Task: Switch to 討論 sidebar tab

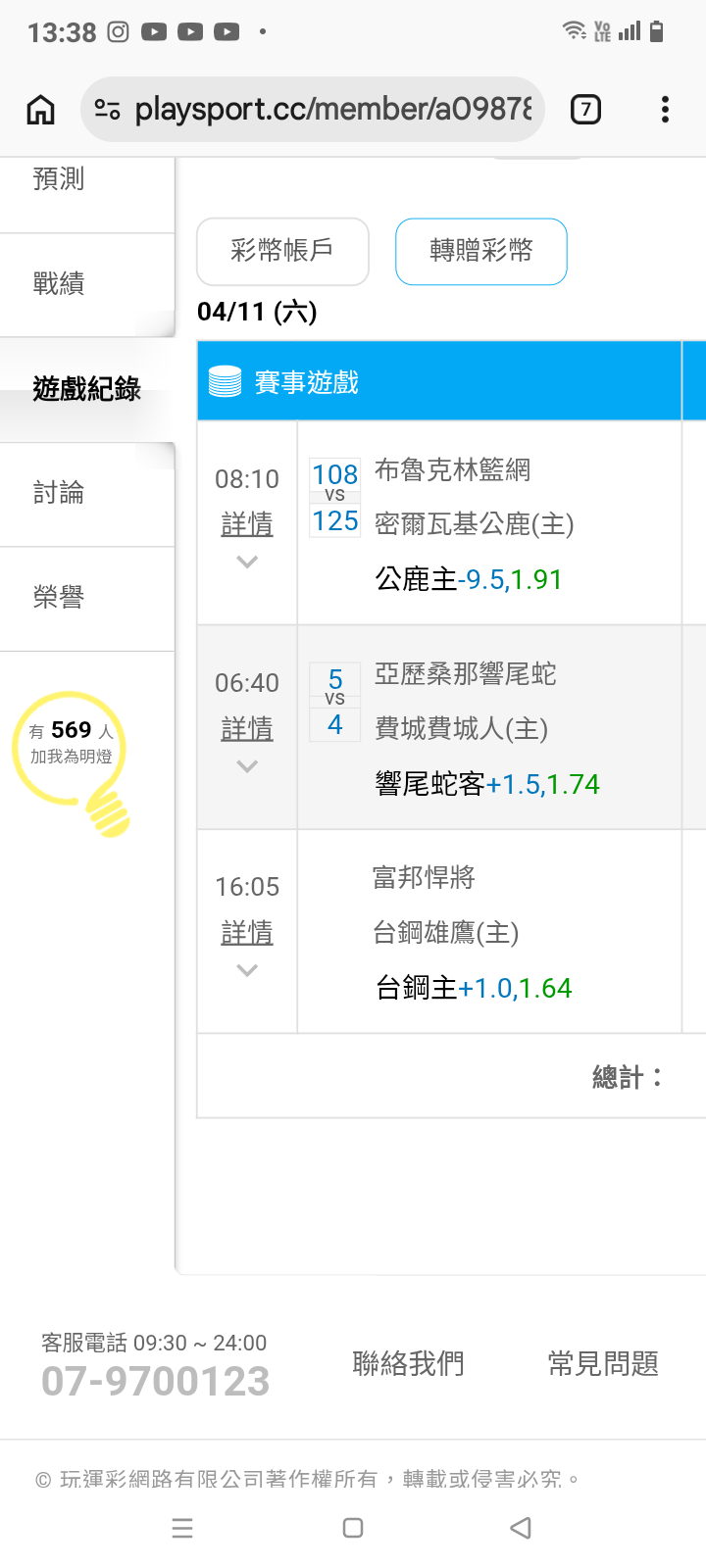Action: pos(59,493)
